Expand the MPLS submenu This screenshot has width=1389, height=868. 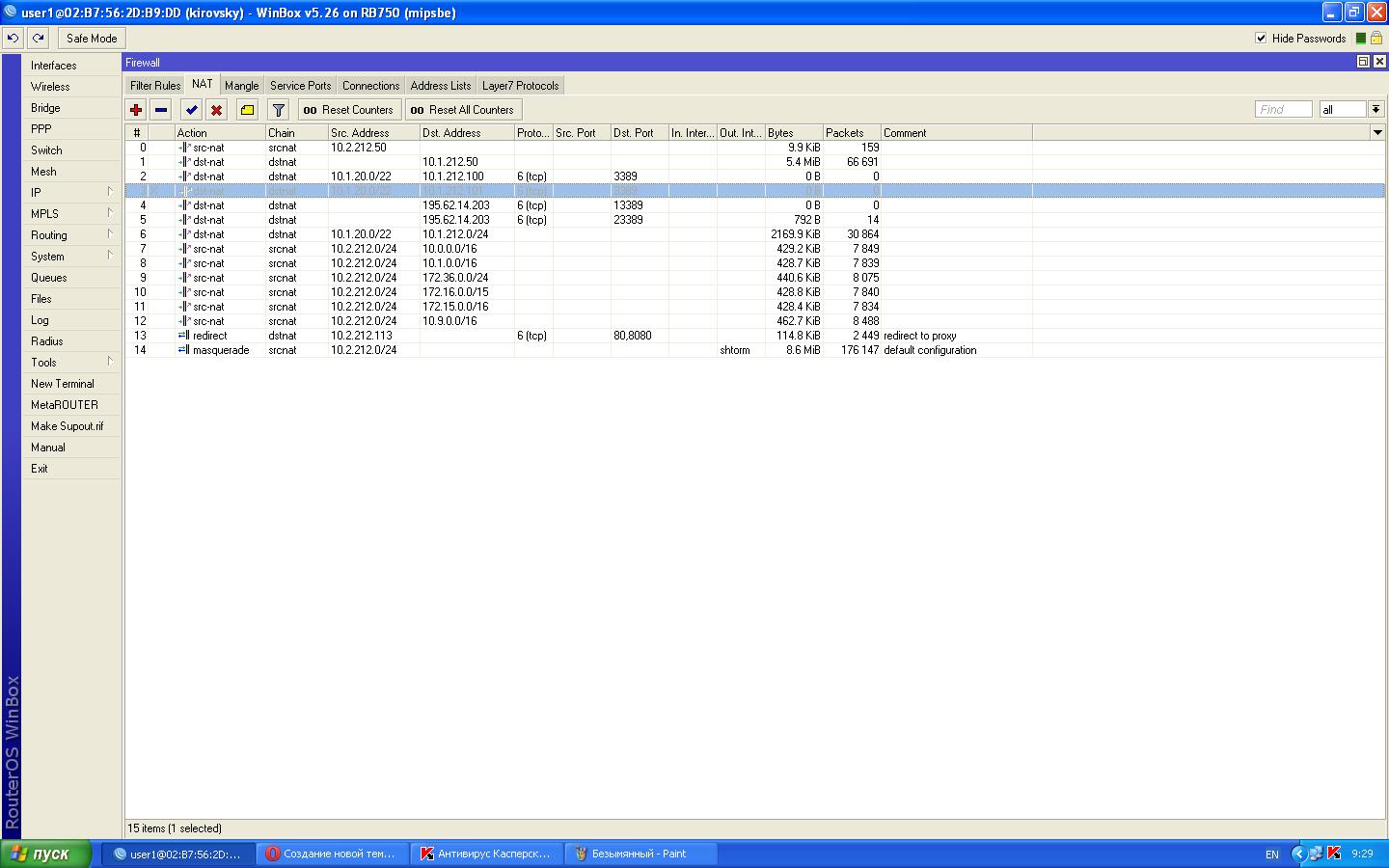click(x=72, y=214)
